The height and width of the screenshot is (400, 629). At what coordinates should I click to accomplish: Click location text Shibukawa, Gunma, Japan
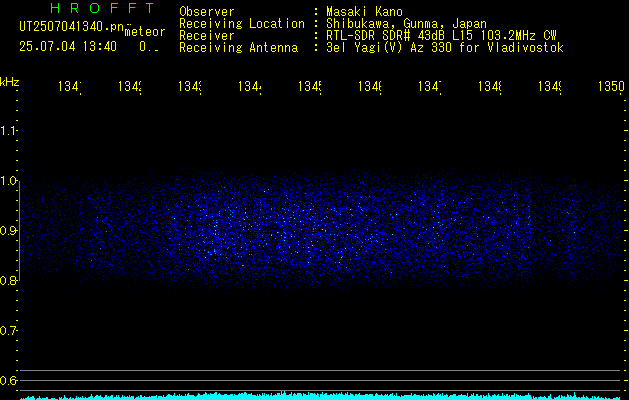(x=406, y=24)
